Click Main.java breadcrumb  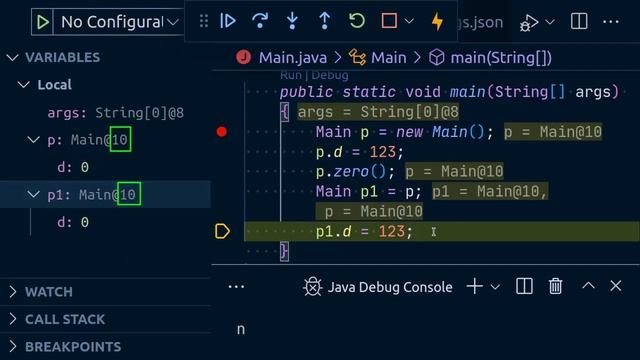(x=293, y=58)
